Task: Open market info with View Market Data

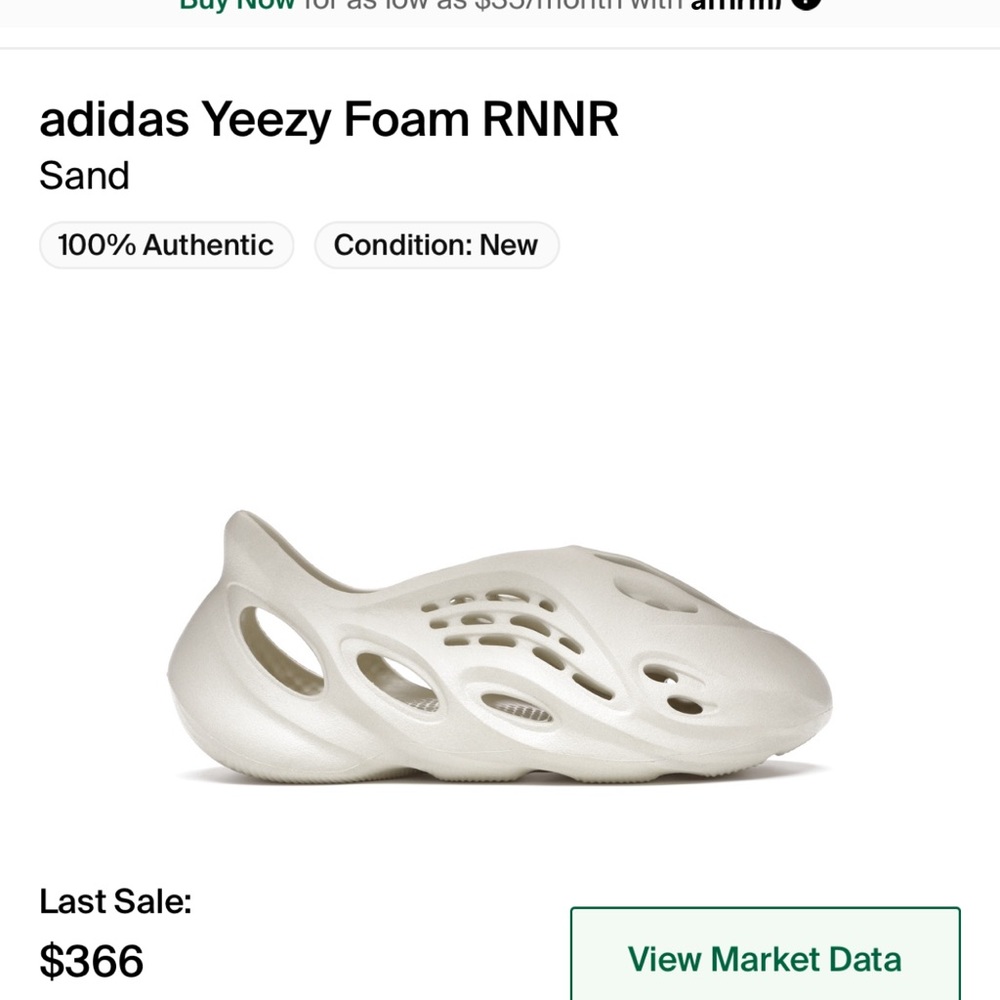Action: pos(766,960)
